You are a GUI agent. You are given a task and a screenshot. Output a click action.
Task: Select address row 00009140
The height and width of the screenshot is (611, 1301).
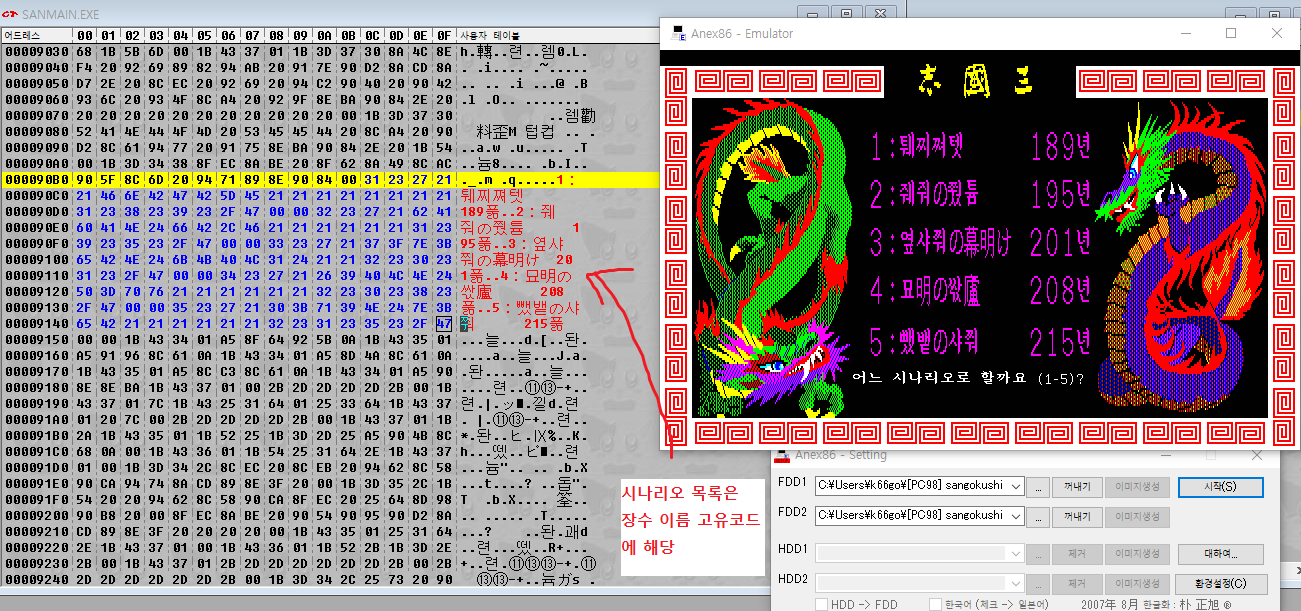(x=35, y=324)
